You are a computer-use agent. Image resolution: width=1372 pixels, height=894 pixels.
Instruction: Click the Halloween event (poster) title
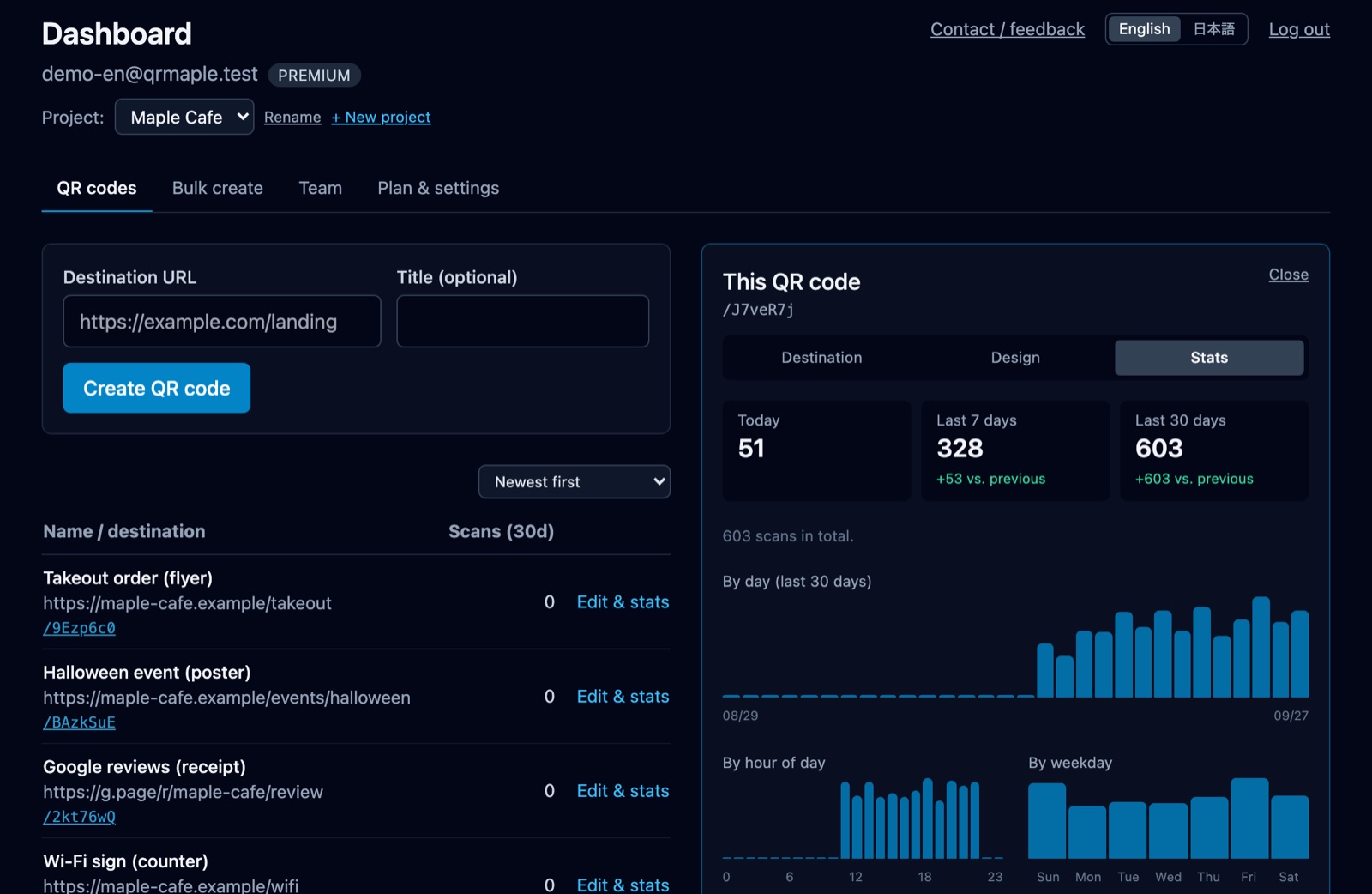point(147,673)
